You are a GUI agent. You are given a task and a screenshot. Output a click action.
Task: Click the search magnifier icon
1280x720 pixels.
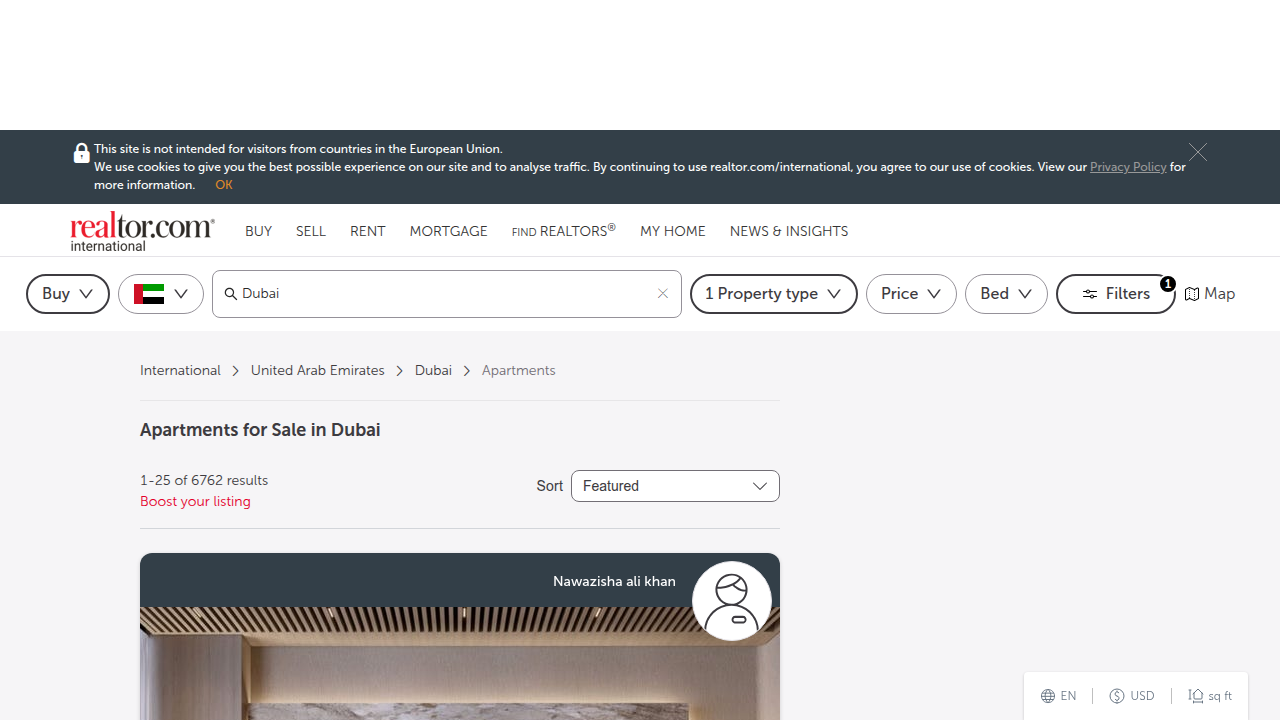(x=230, y=294)
